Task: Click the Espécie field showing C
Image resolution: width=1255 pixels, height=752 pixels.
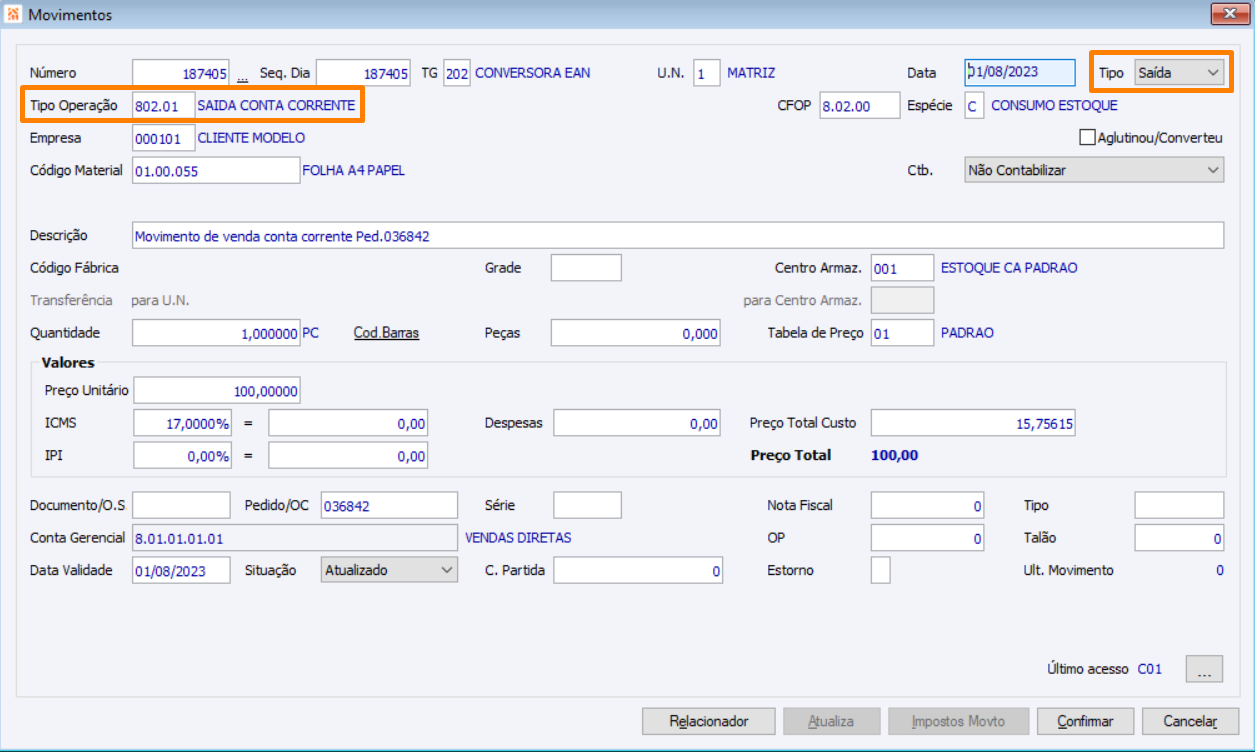Action: [x=975, y=105]
